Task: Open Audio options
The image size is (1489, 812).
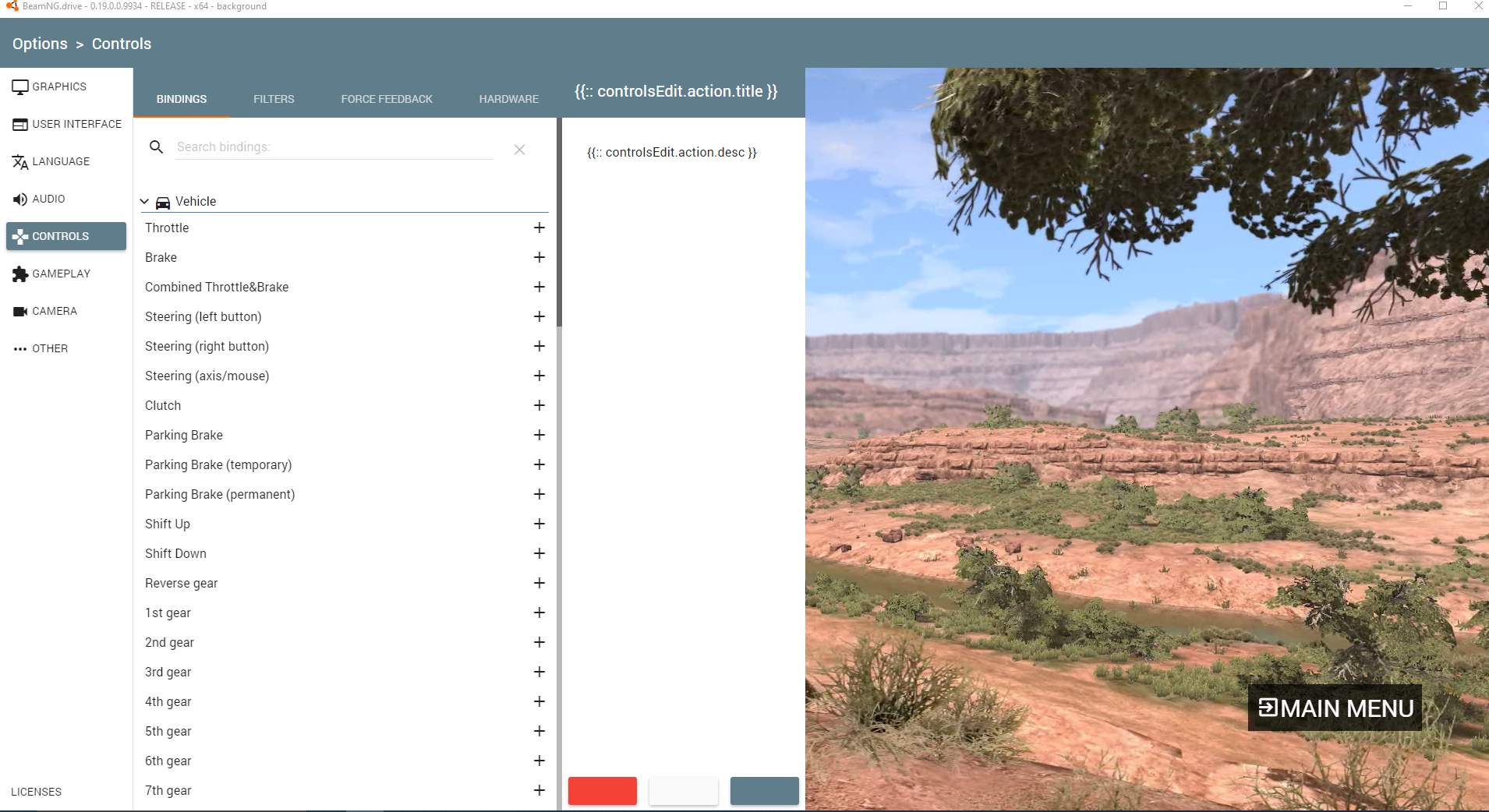Action: [x=66, y=199]
